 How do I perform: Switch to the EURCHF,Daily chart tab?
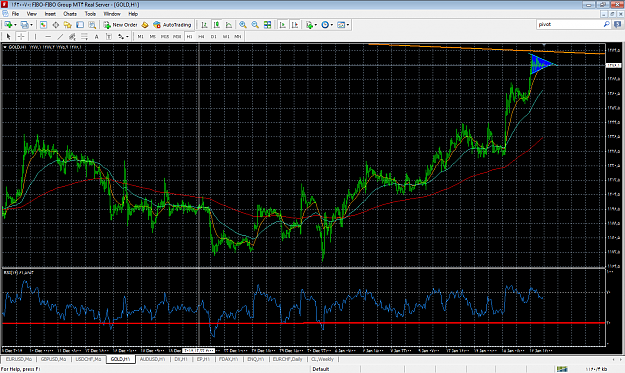(x=287, y=359)
